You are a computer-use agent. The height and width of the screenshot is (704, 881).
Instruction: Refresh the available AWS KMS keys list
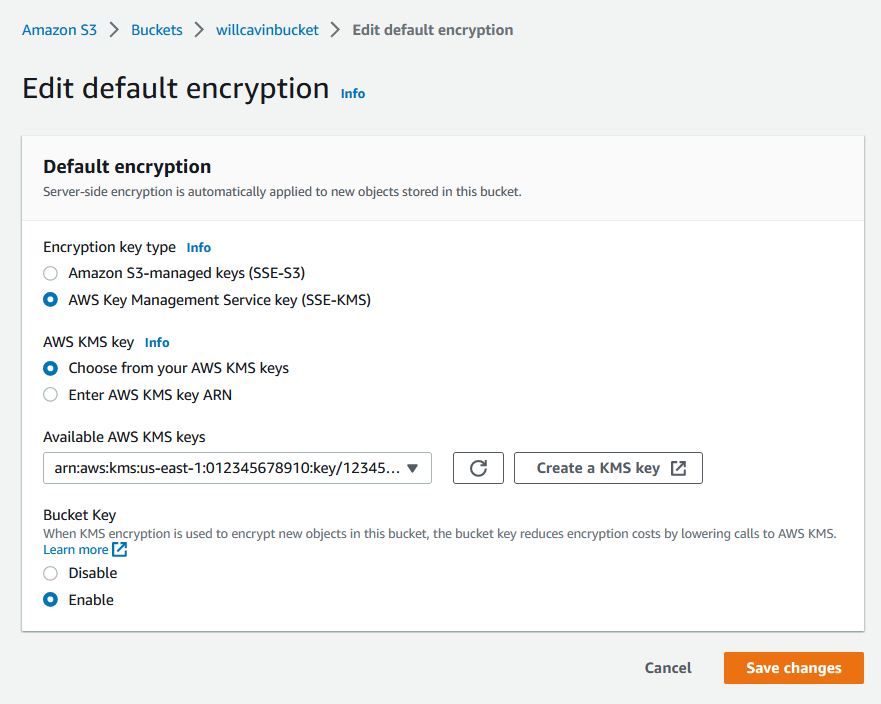(478, 467)
